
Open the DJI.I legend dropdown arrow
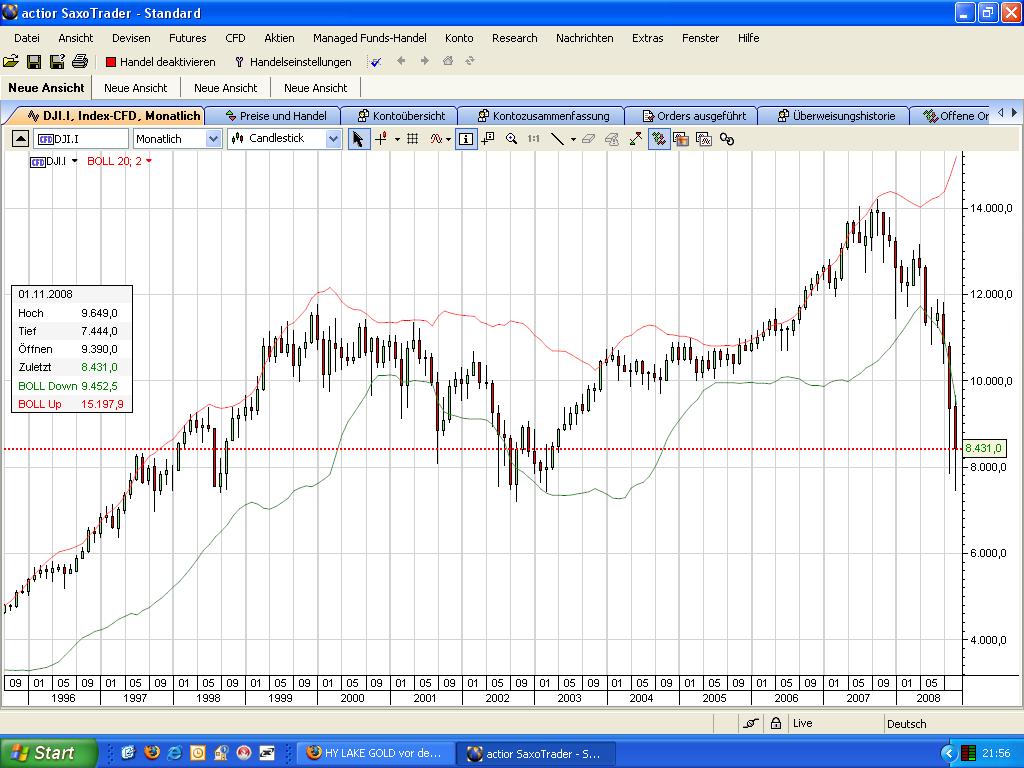[x=74, y=161]
